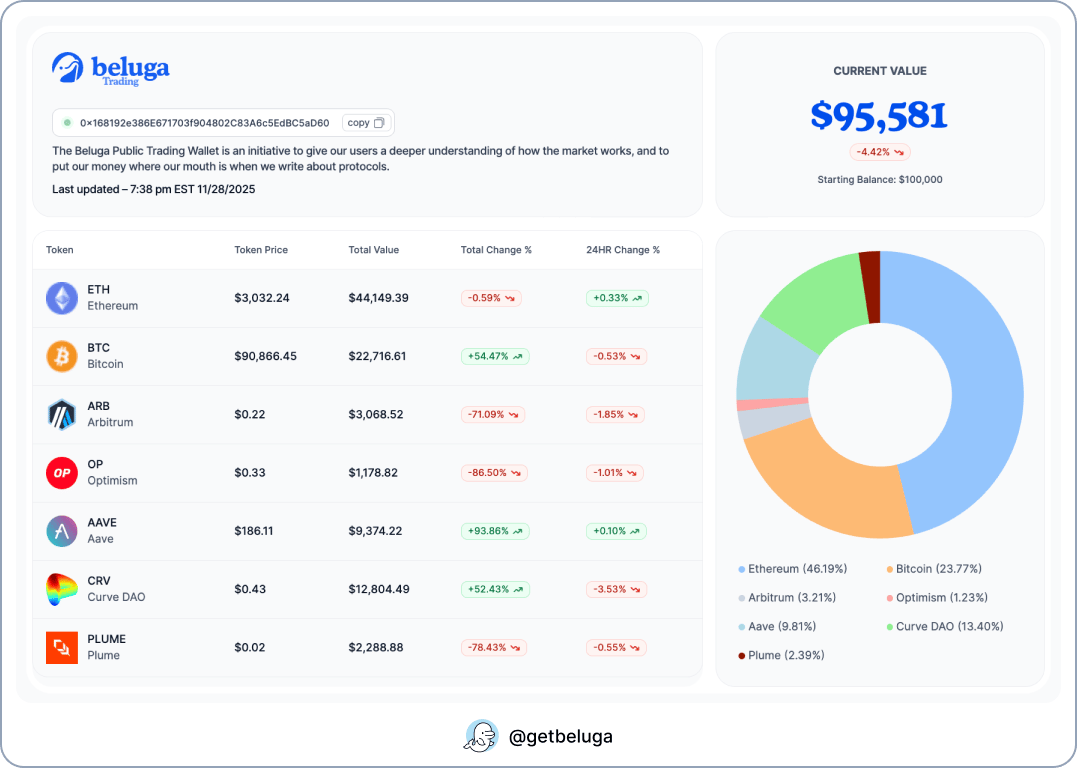Screen dimensions: 1077x768
Task: Click the Starting Balance: $100,000 text
Action: pyautogui.click(x=880, y=179)
